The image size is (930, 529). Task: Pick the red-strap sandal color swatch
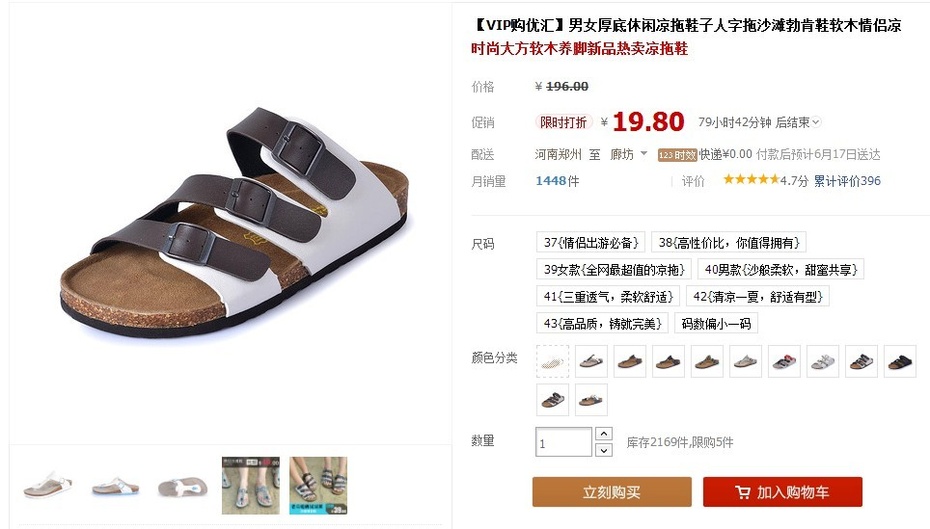pyautogui.click(x=784, y=361)
